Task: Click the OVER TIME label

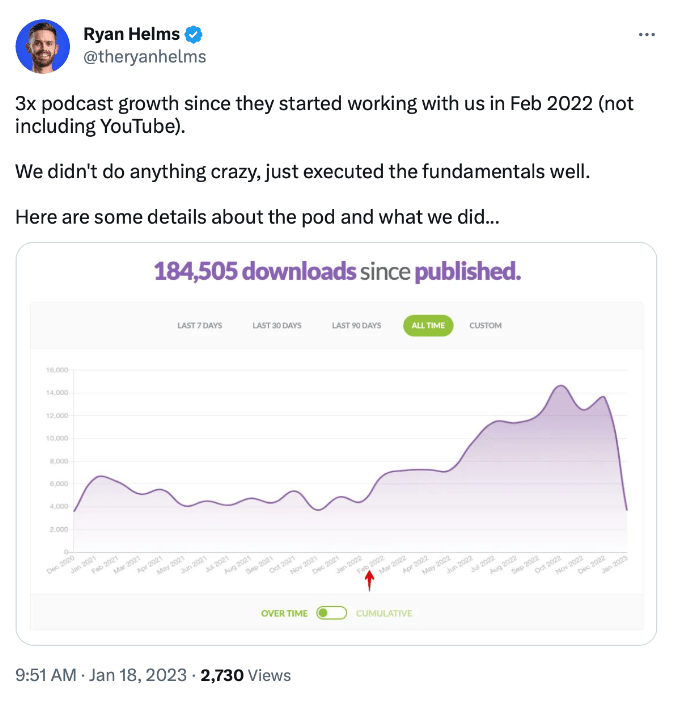Action: pos(284,613)
